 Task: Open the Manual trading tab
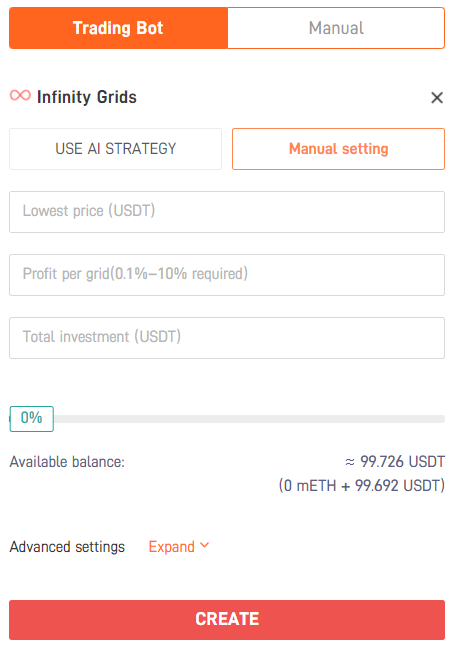tap(336, 28)
